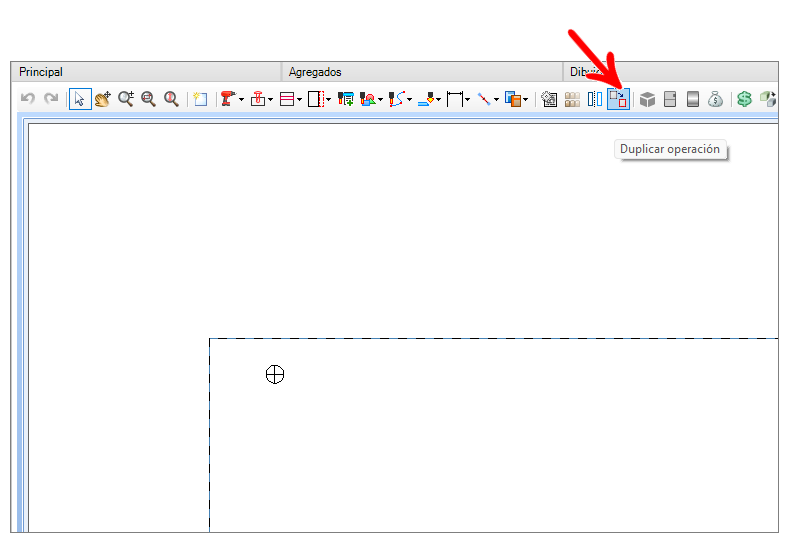790x542 pixels.
Task: Click the blue mirror panels icon
Action: tap(595, 99)
